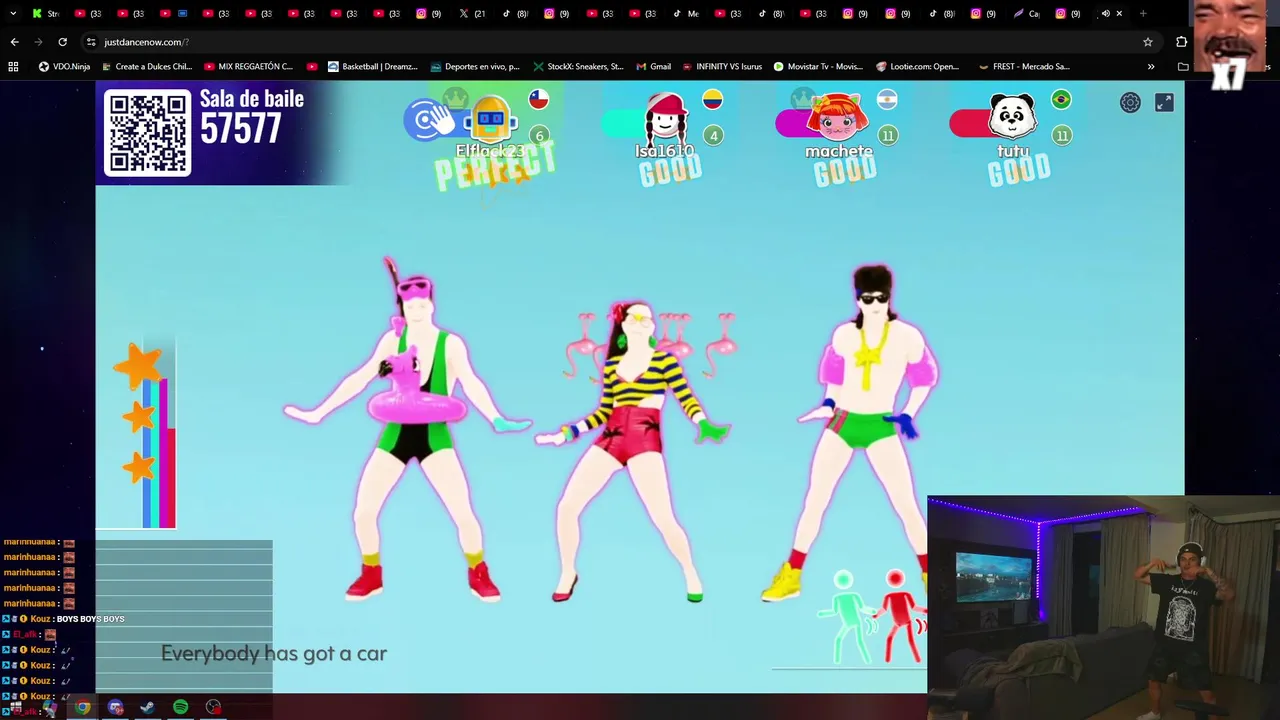This screenshot has height=720, width=1280.
Task: Toggle fullscreen mode in the dance room
Action: point(1164,103)
